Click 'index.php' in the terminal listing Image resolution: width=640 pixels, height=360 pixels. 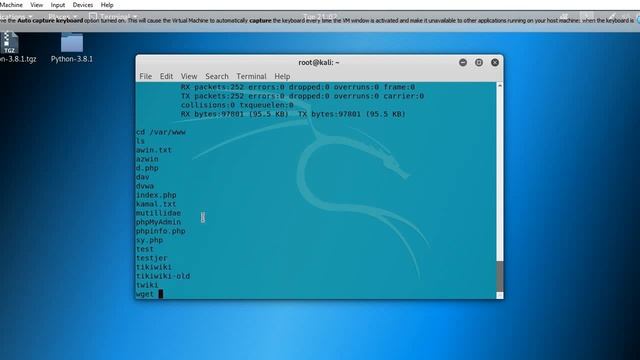tap(156, 195)
